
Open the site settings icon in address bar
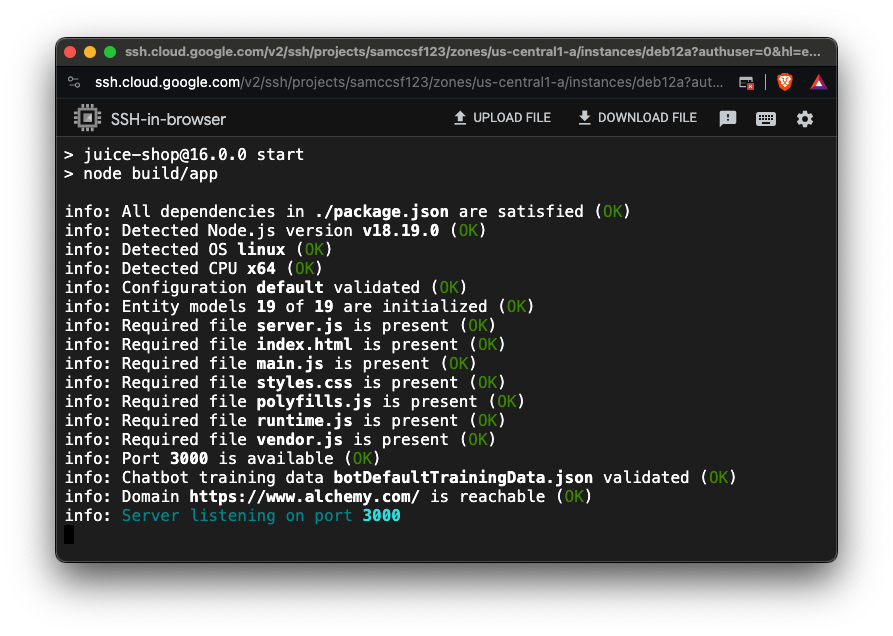pyautogui.click(x=74, y=82)
